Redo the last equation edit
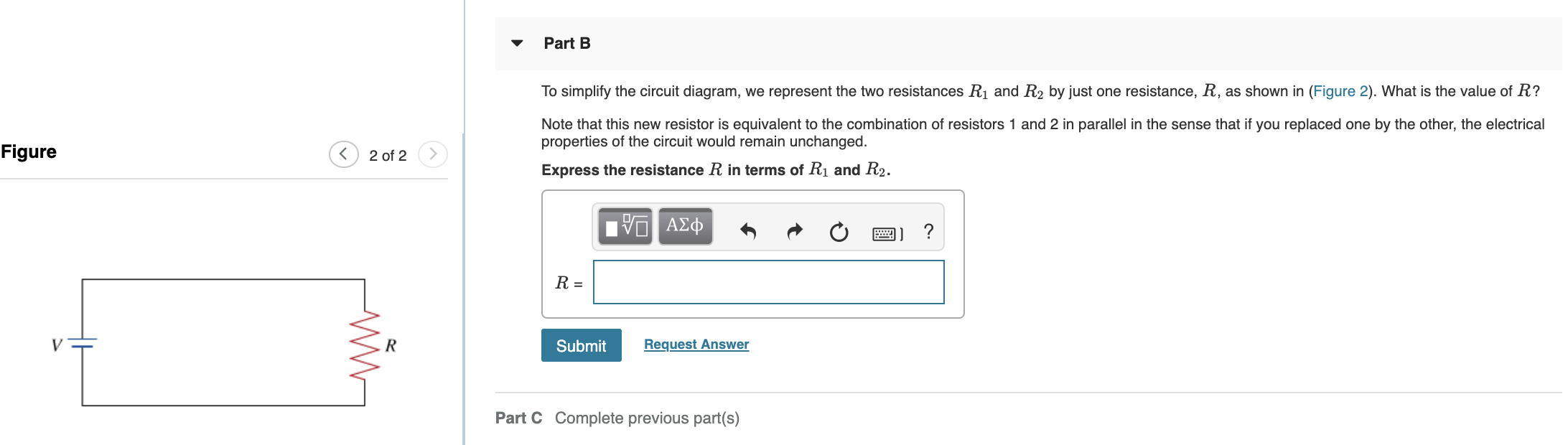The width and height of the screenshot is (1568, 445). click(793, 232)
